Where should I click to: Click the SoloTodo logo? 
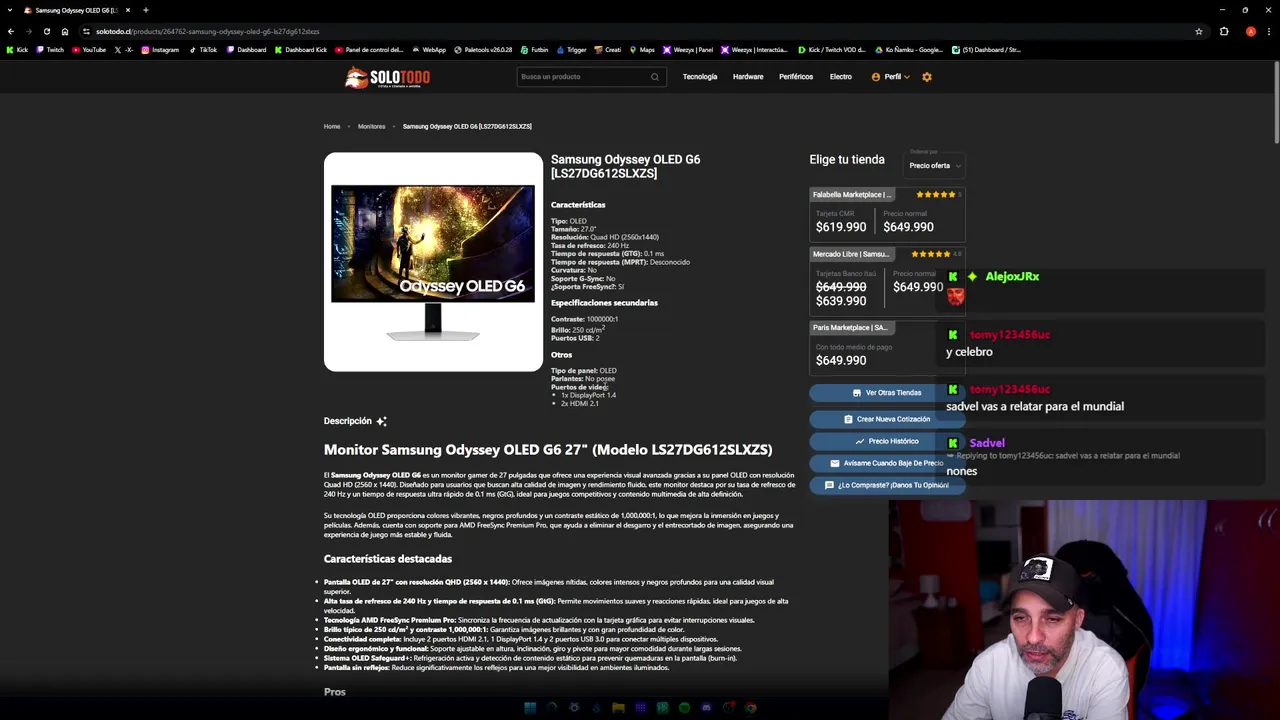387,77
